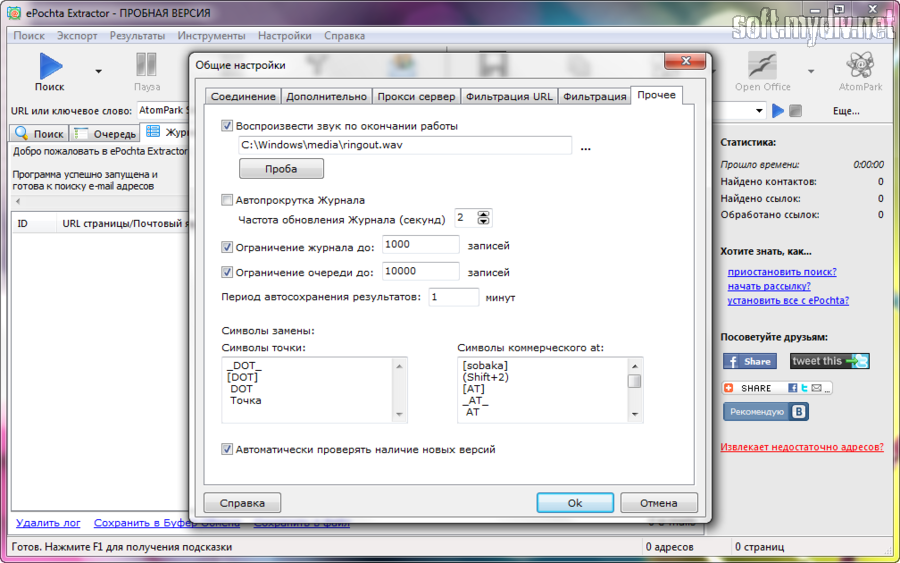The width and height of the screenshot is (900, 563).
Task: Select the Прочее tab
Action: point(656,95)
